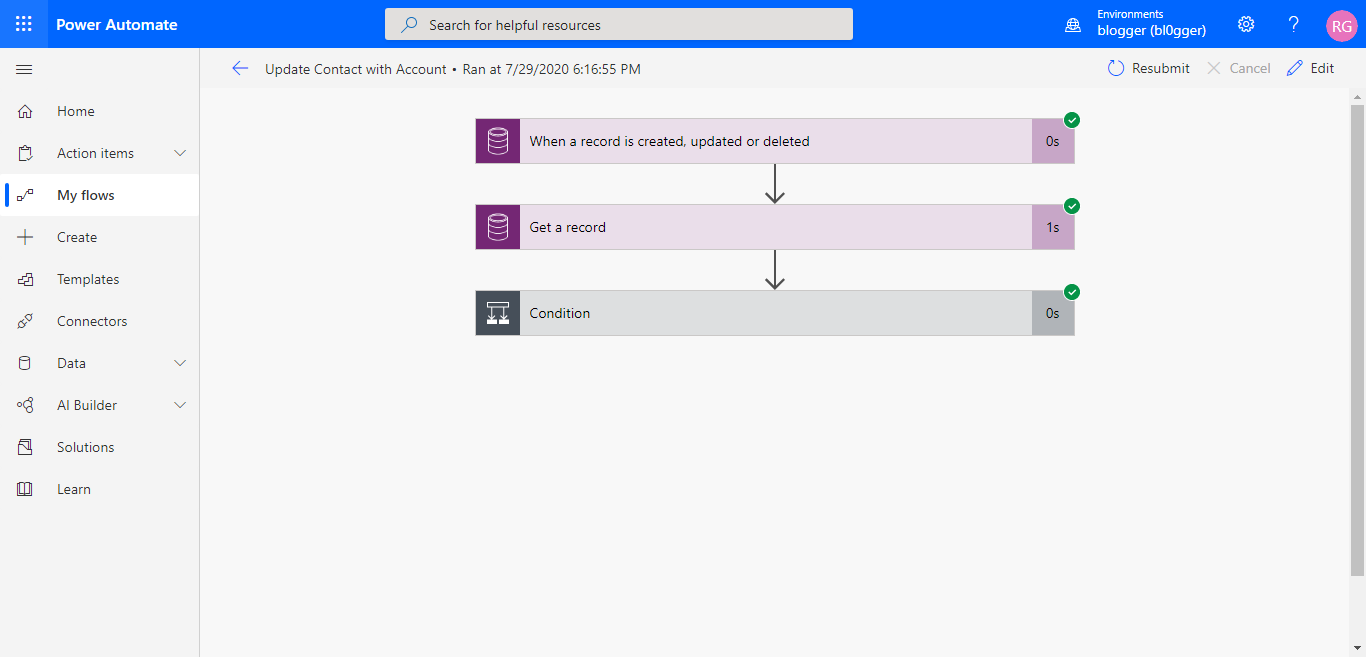Select the Create plus icon
Viewport: 1366px width, 657px height.
(x=24, y=237)
